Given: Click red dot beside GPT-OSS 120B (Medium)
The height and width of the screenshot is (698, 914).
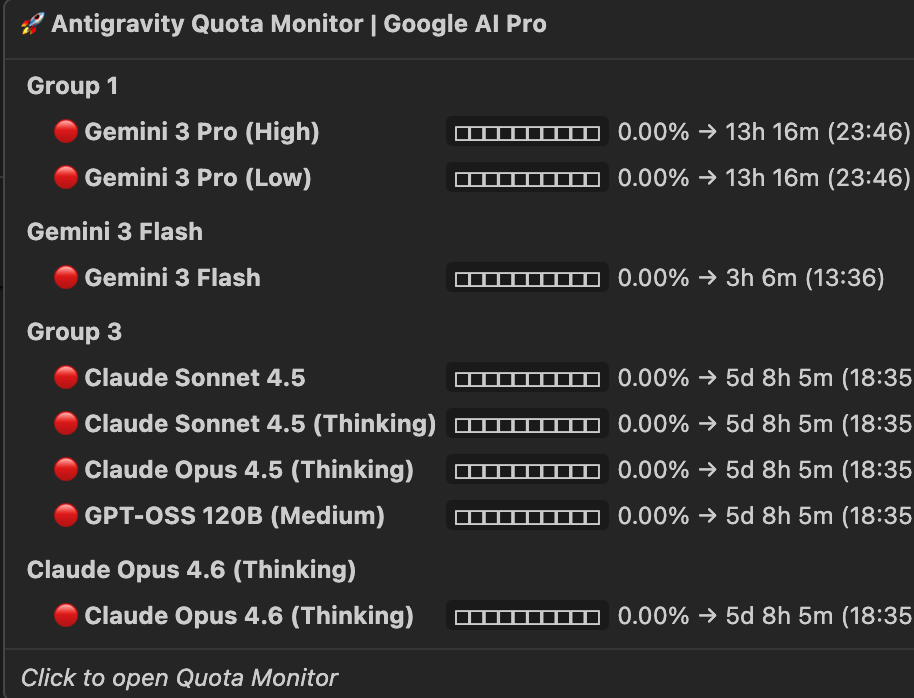Looking at the screenshot, I should tap(66, 516).
